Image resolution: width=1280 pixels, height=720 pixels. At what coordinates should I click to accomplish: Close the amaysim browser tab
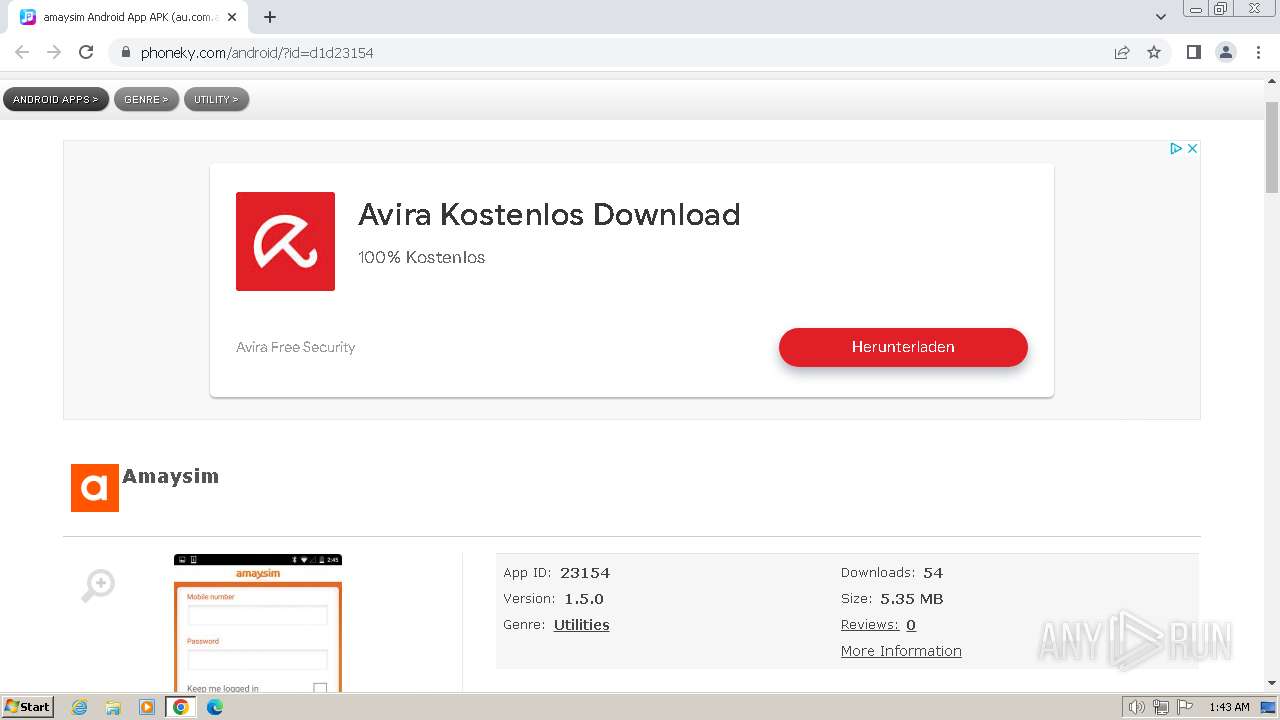click(232, 17)
